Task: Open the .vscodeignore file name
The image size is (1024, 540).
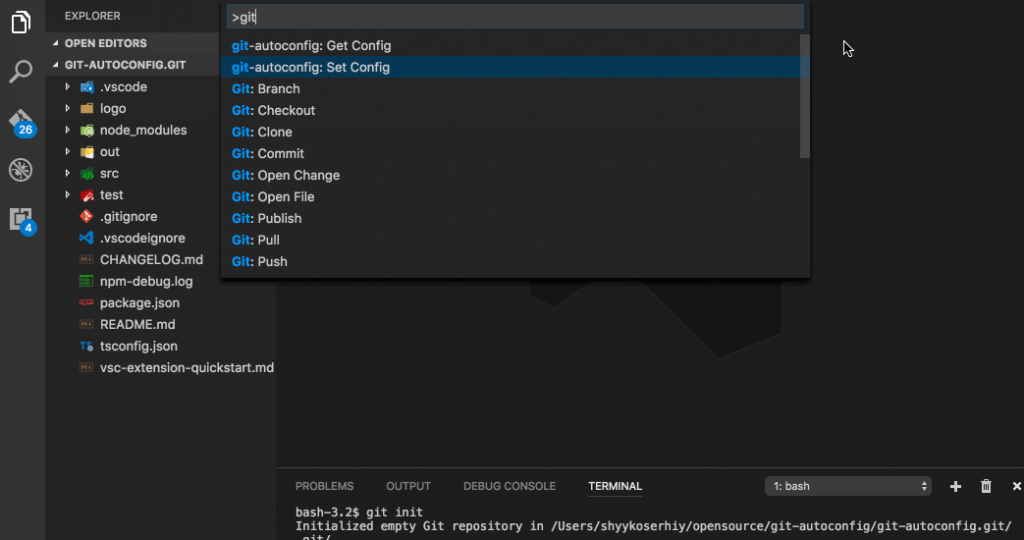Action: point(142,238)
